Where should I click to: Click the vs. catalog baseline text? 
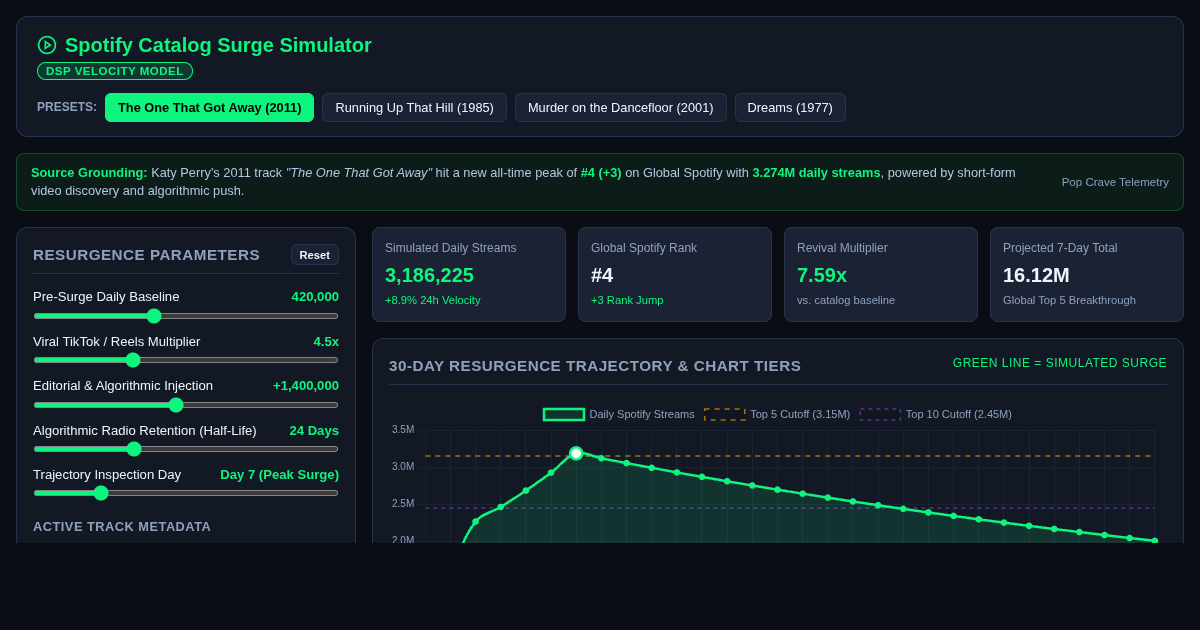click(846, 300)
